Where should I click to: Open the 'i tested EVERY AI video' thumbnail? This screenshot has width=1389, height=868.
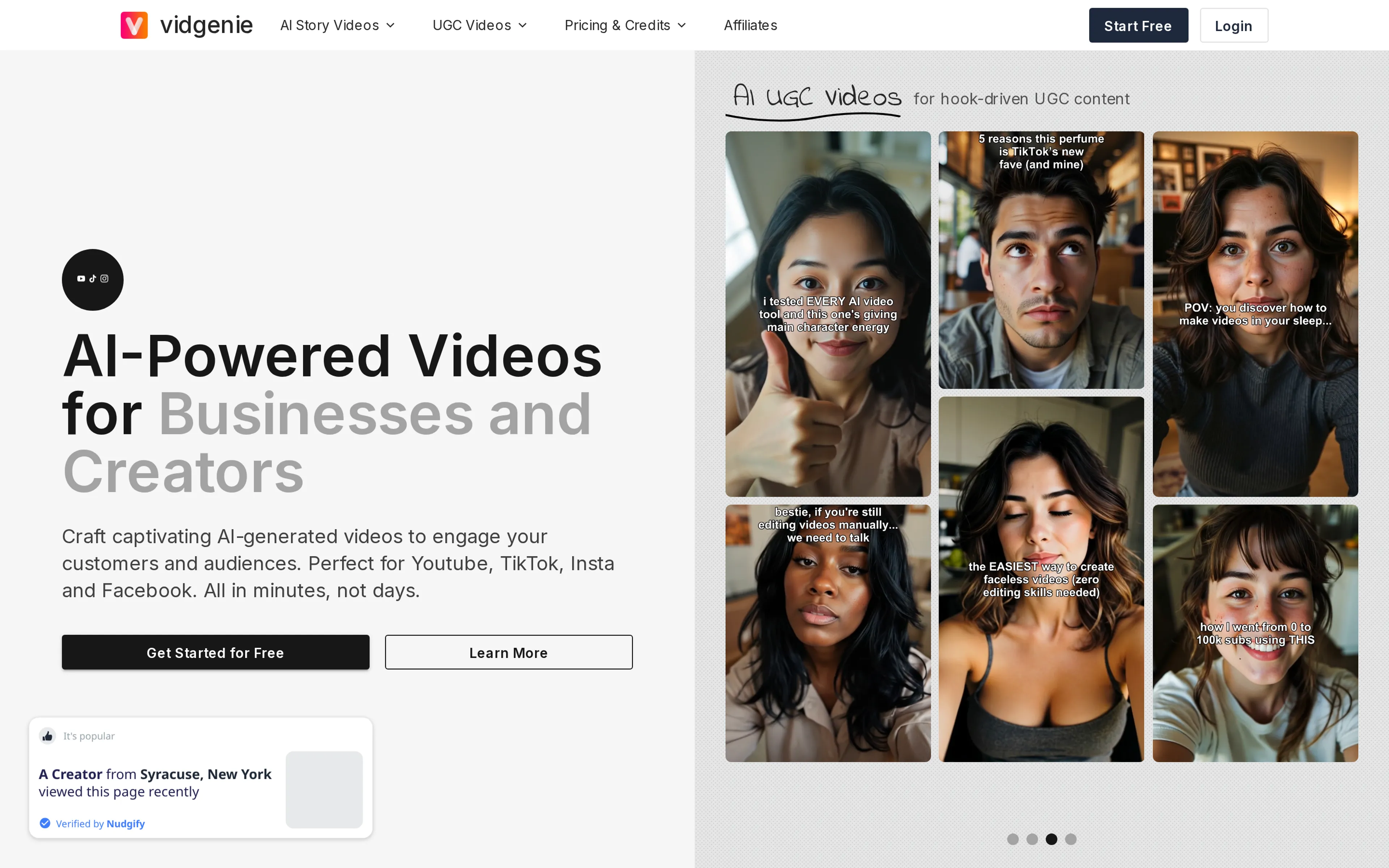828,314
